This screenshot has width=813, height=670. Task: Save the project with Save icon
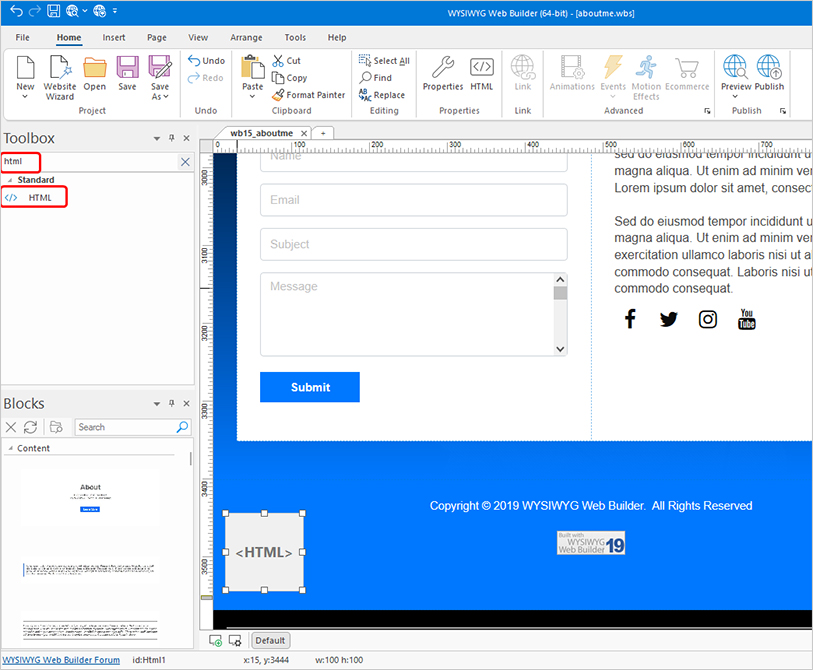pyautogui.click(x=127, y=67)
